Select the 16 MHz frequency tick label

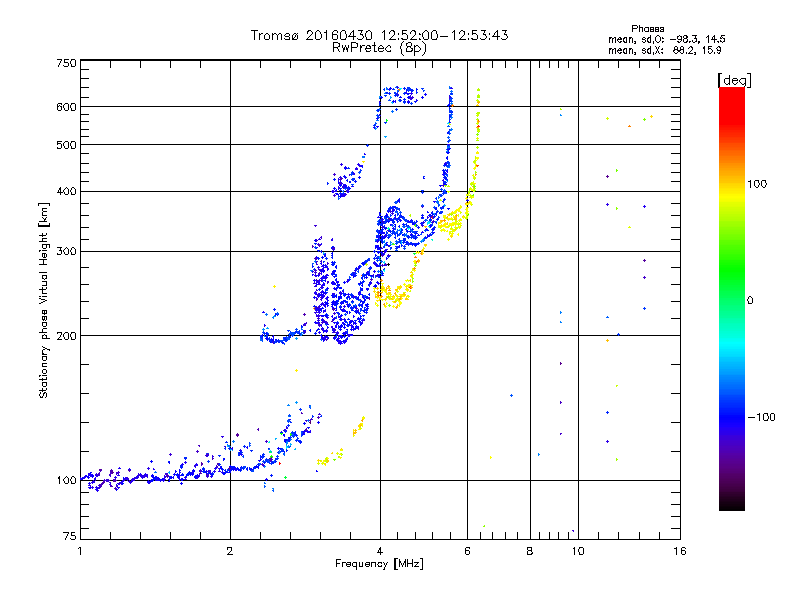click(x=680, y=551)
